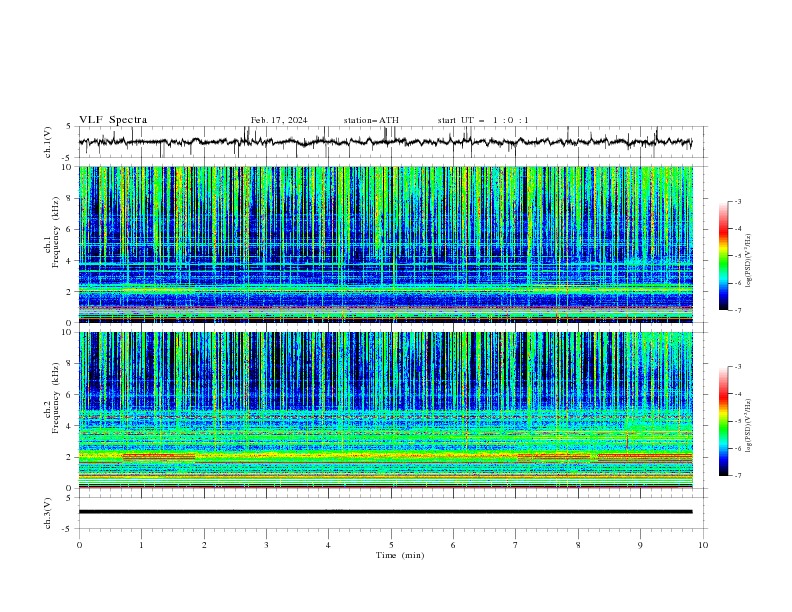792x612 pixels.
Task: Click the "VLF Spectra" title text
Action: coord(113,120)
